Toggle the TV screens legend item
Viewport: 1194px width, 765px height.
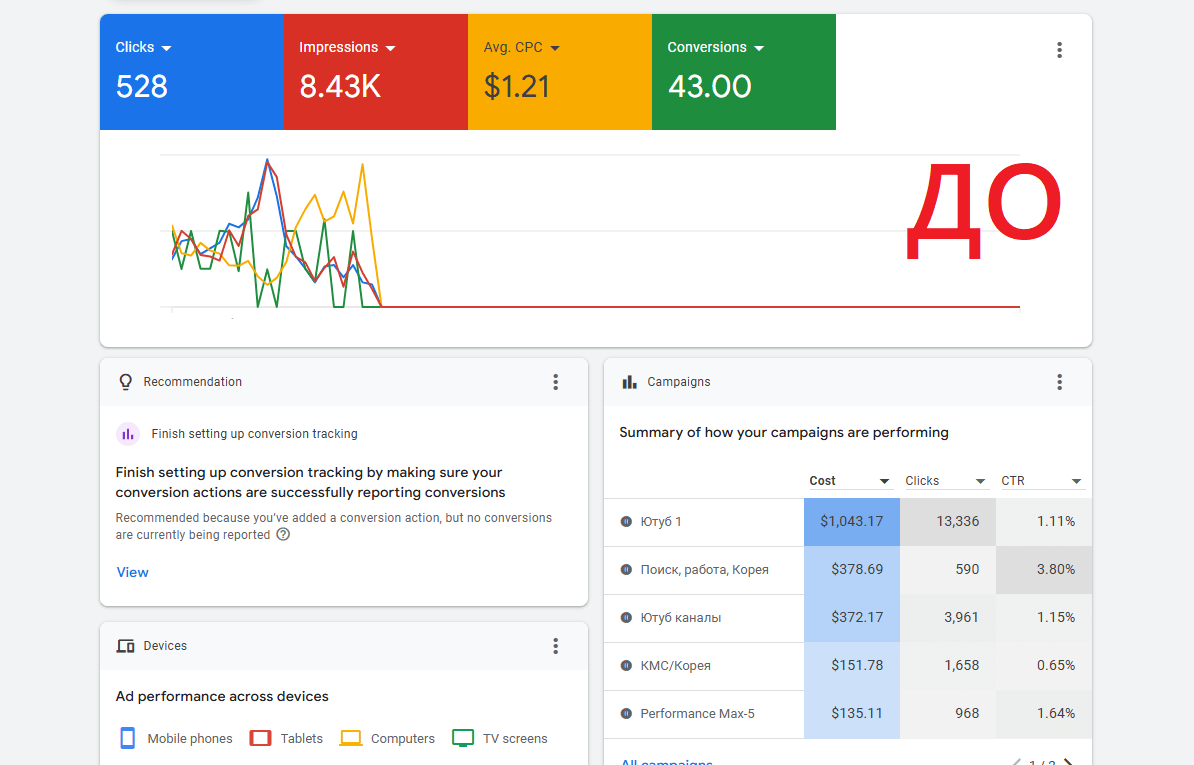500,738
